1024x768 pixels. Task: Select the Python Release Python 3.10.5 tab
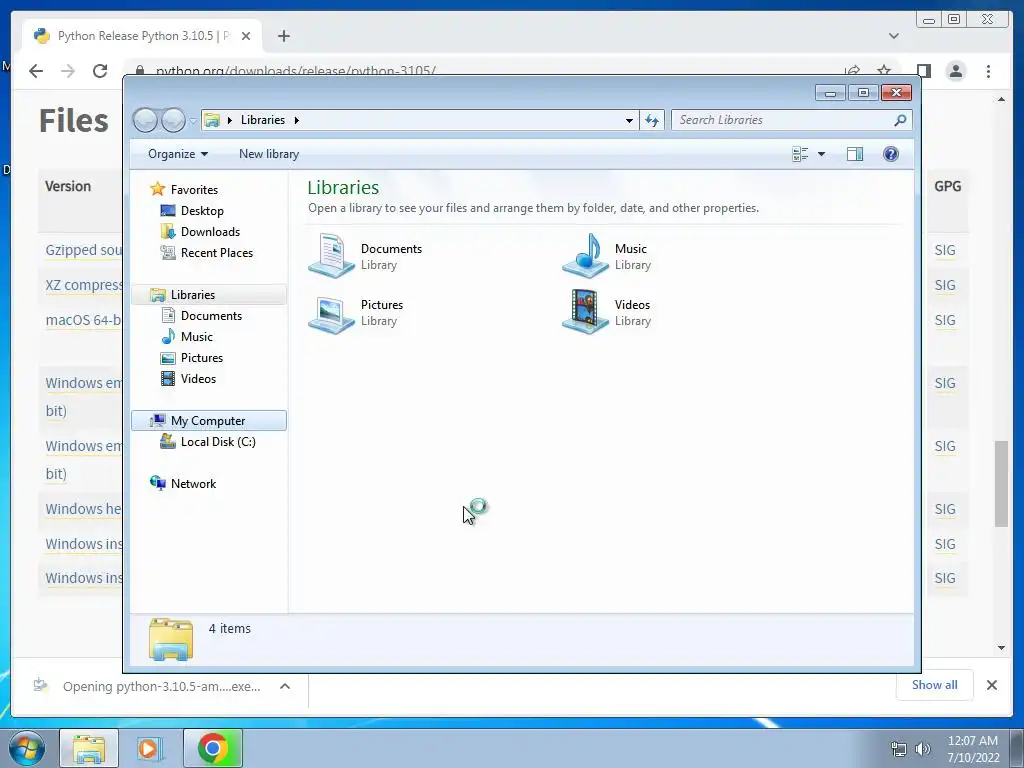(x=142, y=36)
